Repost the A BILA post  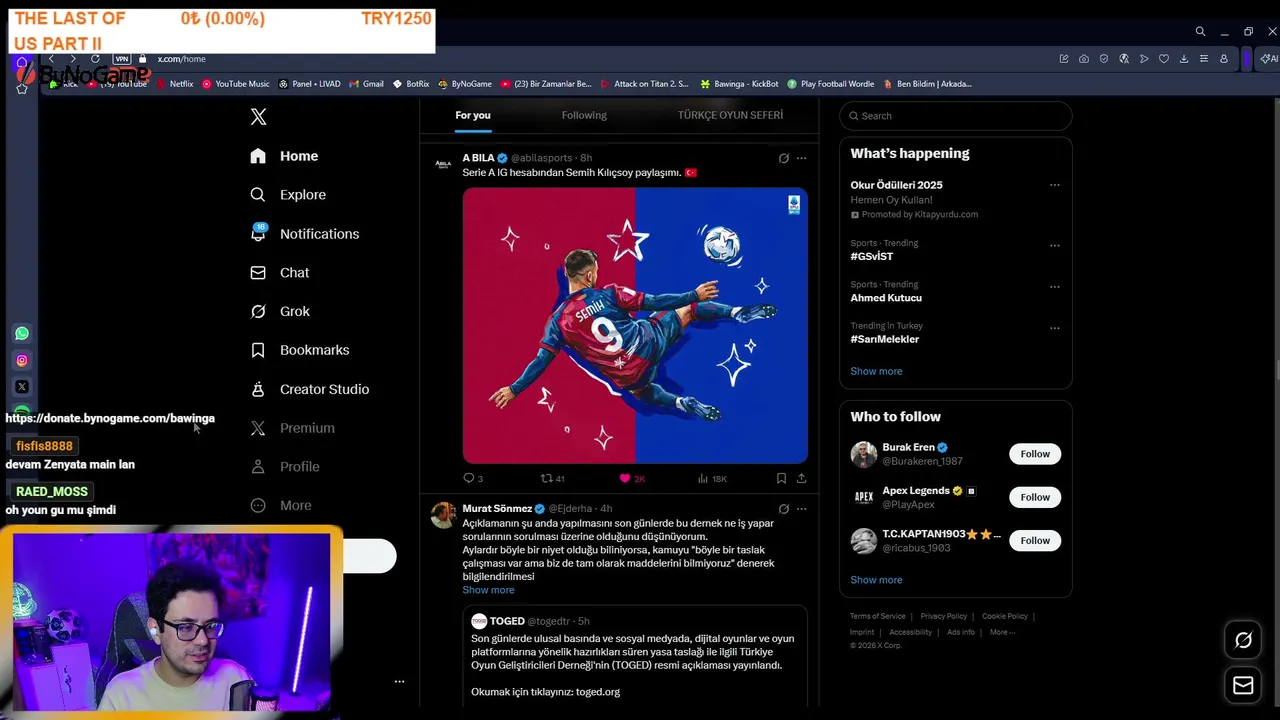552,478
